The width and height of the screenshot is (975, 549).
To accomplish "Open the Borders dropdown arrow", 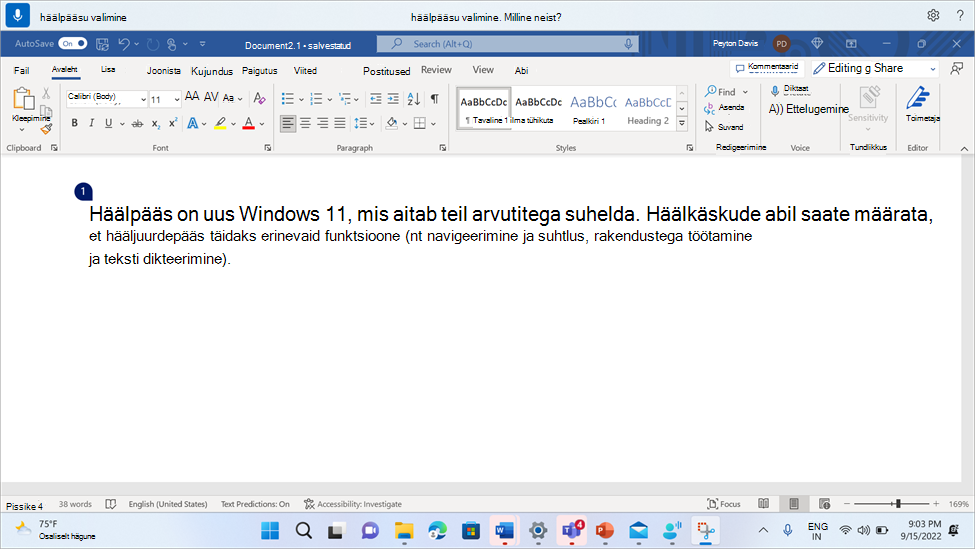I will [x=433, y=124].
